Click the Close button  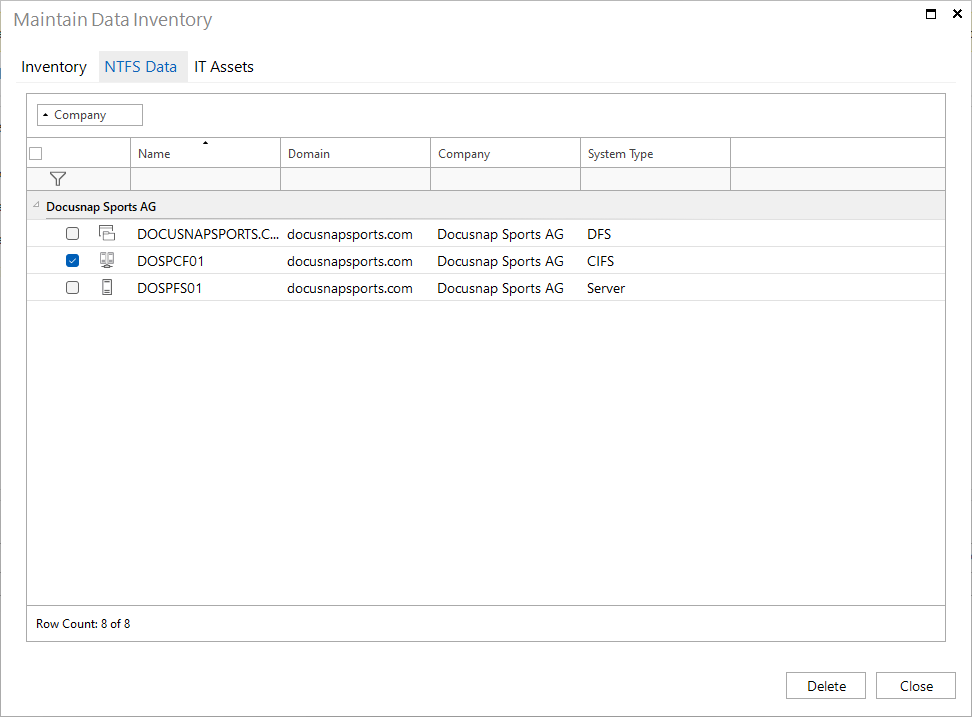916,686
